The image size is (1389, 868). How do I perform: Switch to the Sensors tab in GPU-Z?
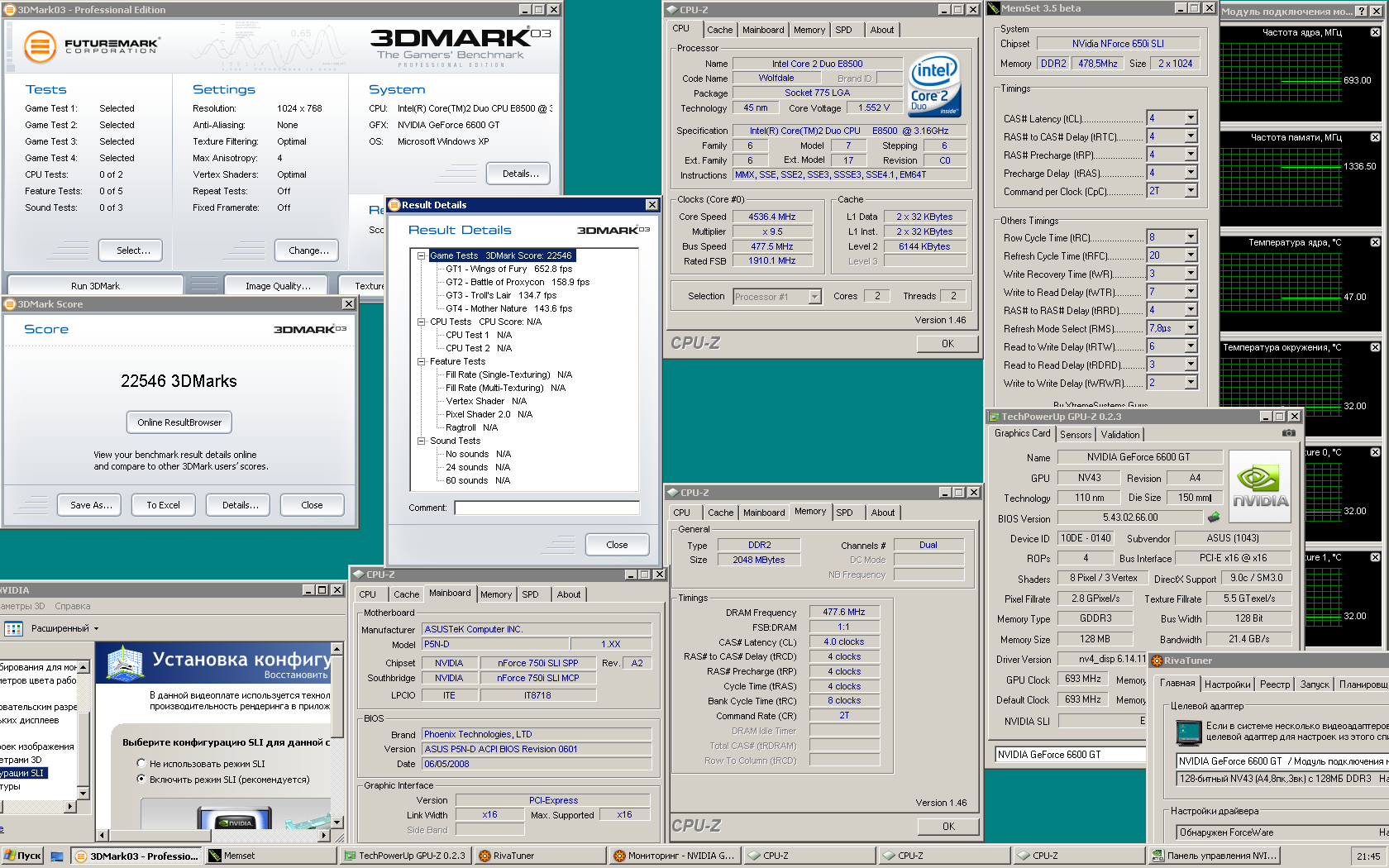(x=1076, y=435)
